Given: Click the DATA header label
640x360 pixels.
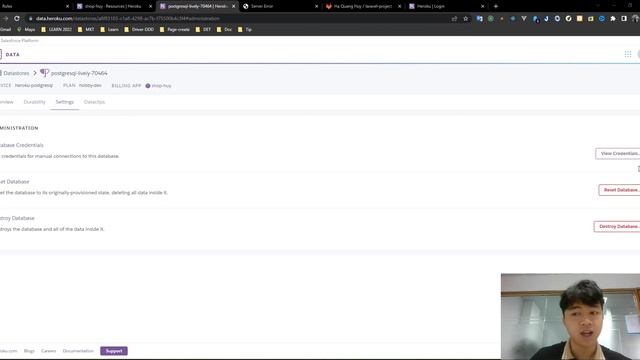Looking at the screenshot, I should coord(13,54).
